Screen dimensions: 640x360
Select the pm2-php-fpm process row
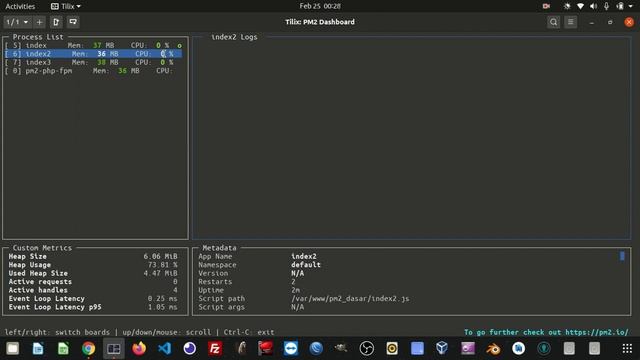[93, 71]
